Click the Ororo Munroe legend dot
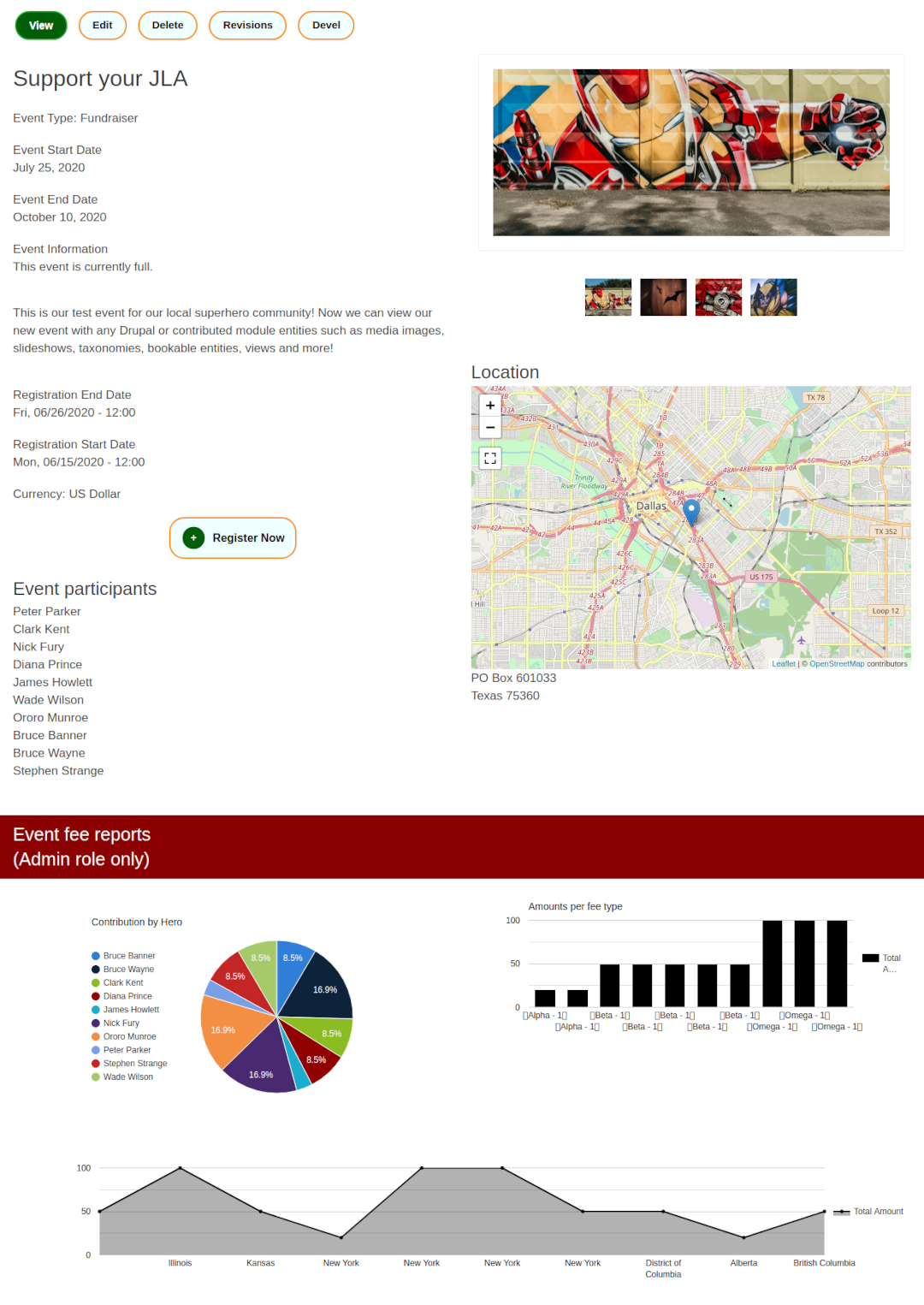The height and width of the screenshot is (1305, 924). point(96,1036)
